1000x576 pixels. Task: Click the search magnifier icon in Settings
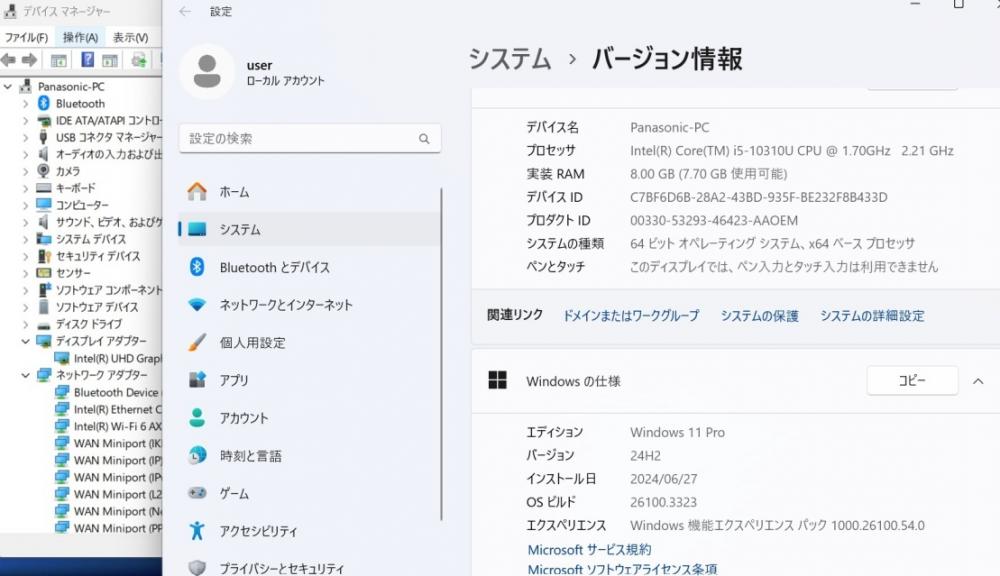tap(424, 138)
